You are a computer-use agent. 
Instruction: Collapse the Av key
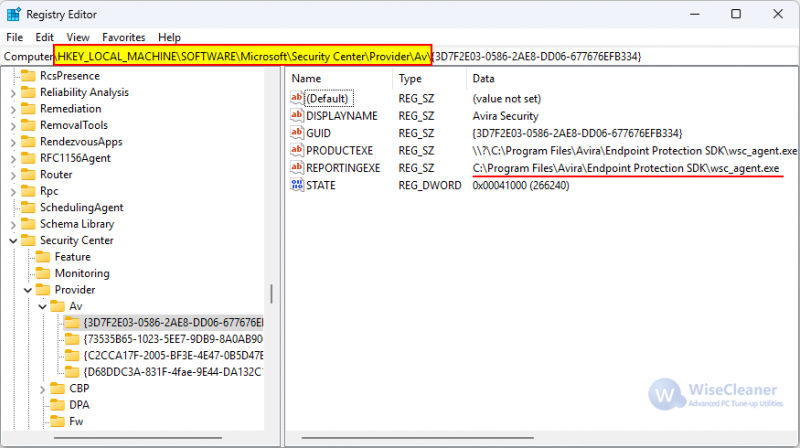[x=43, y=306]
